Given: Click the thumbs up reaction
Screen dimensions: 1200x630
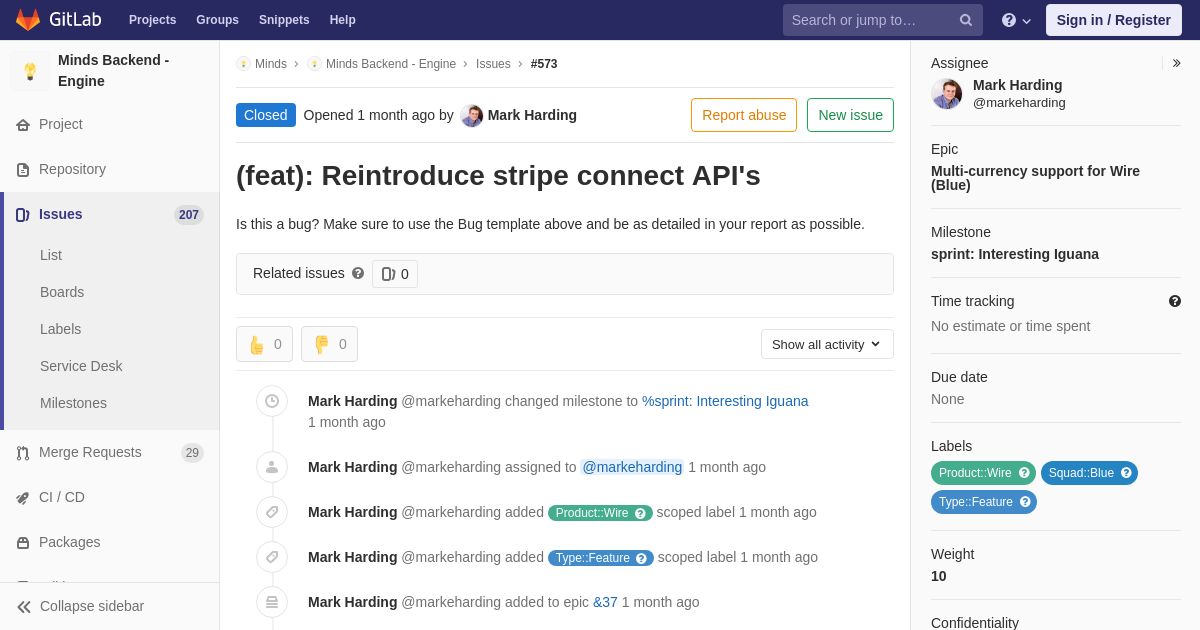Looking at the screenshot, I should pos(264,344).
